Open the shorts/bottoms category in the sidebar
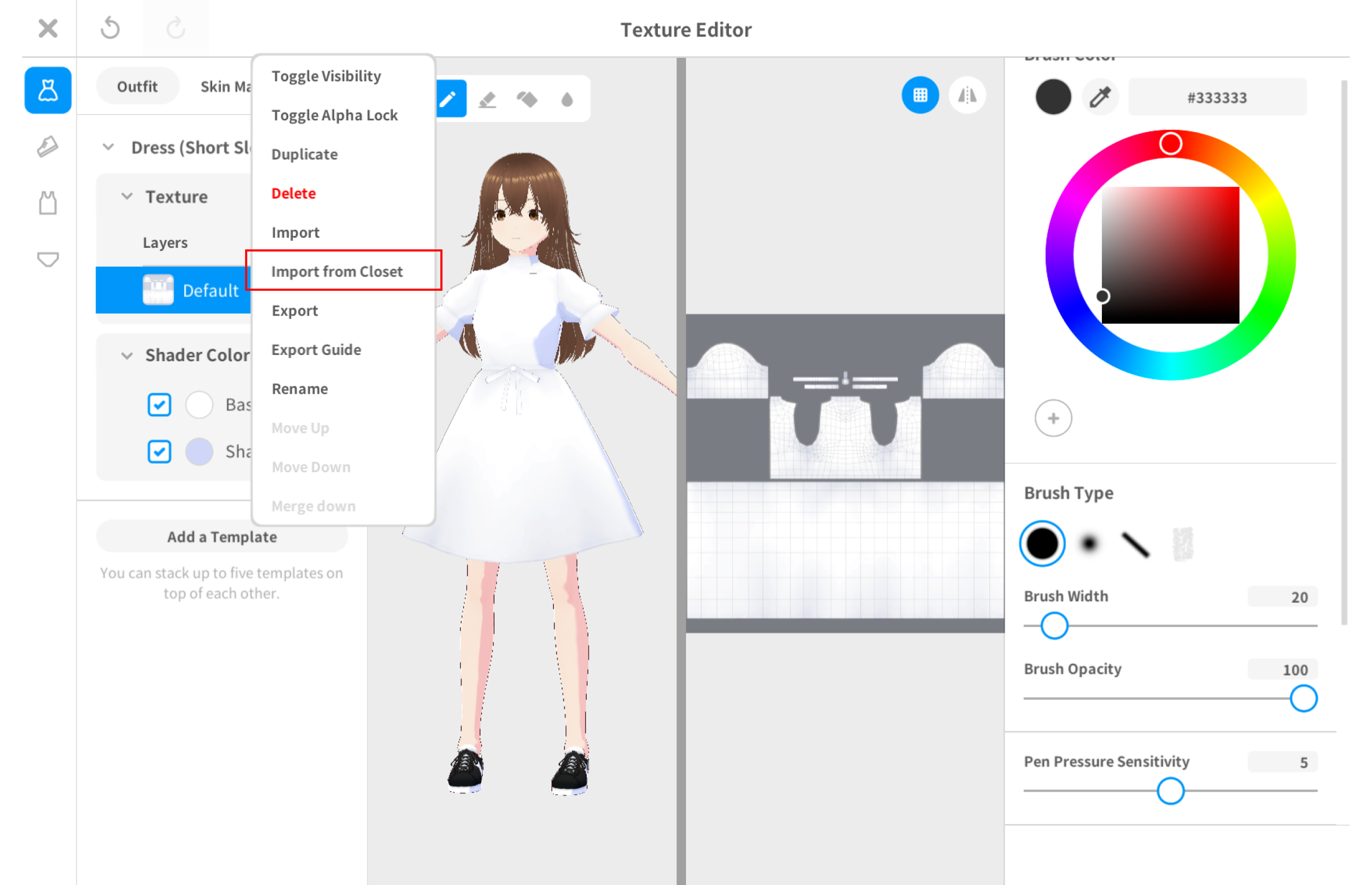Viewport: 1372px width, 885px height. (x=48, y=260)
